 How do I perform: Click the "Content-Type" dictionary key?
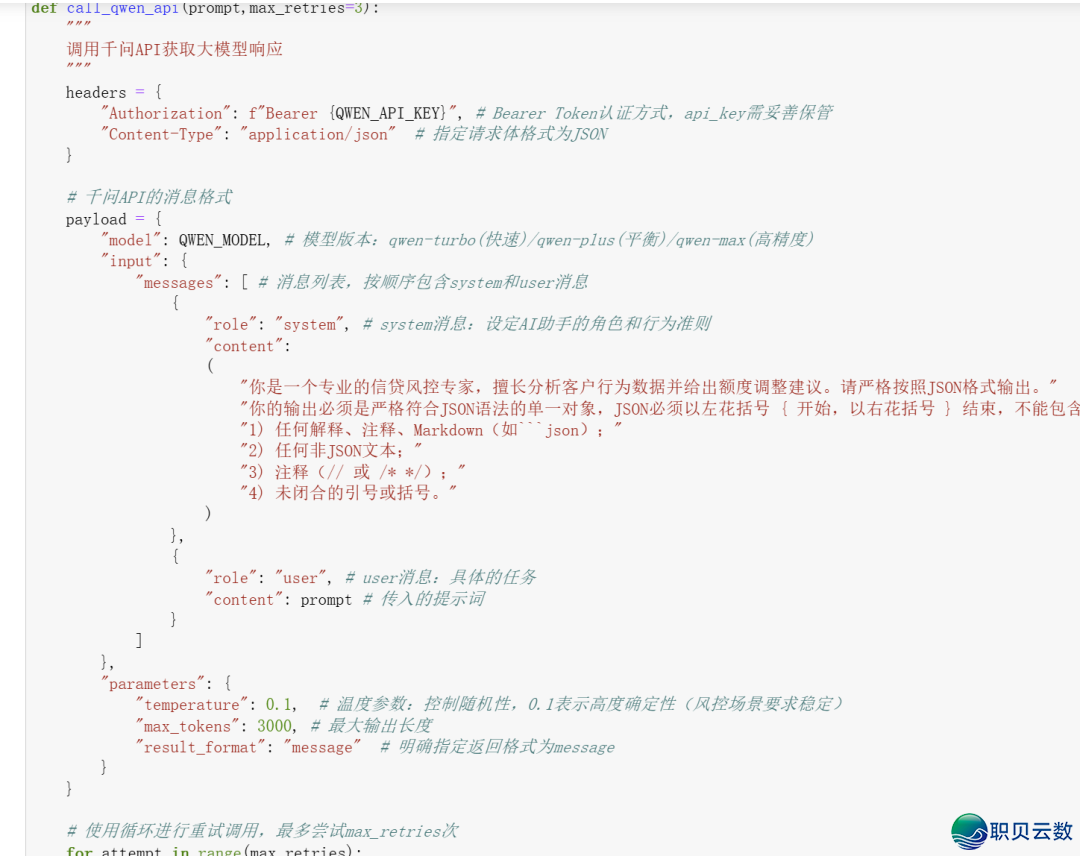[161, 134]
